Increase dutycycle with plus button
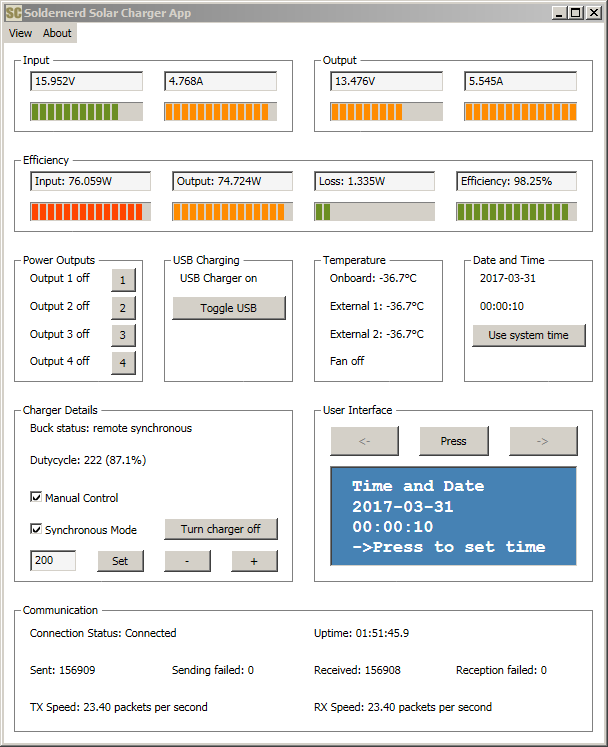 pyautogui.click(x=254, y=561)
